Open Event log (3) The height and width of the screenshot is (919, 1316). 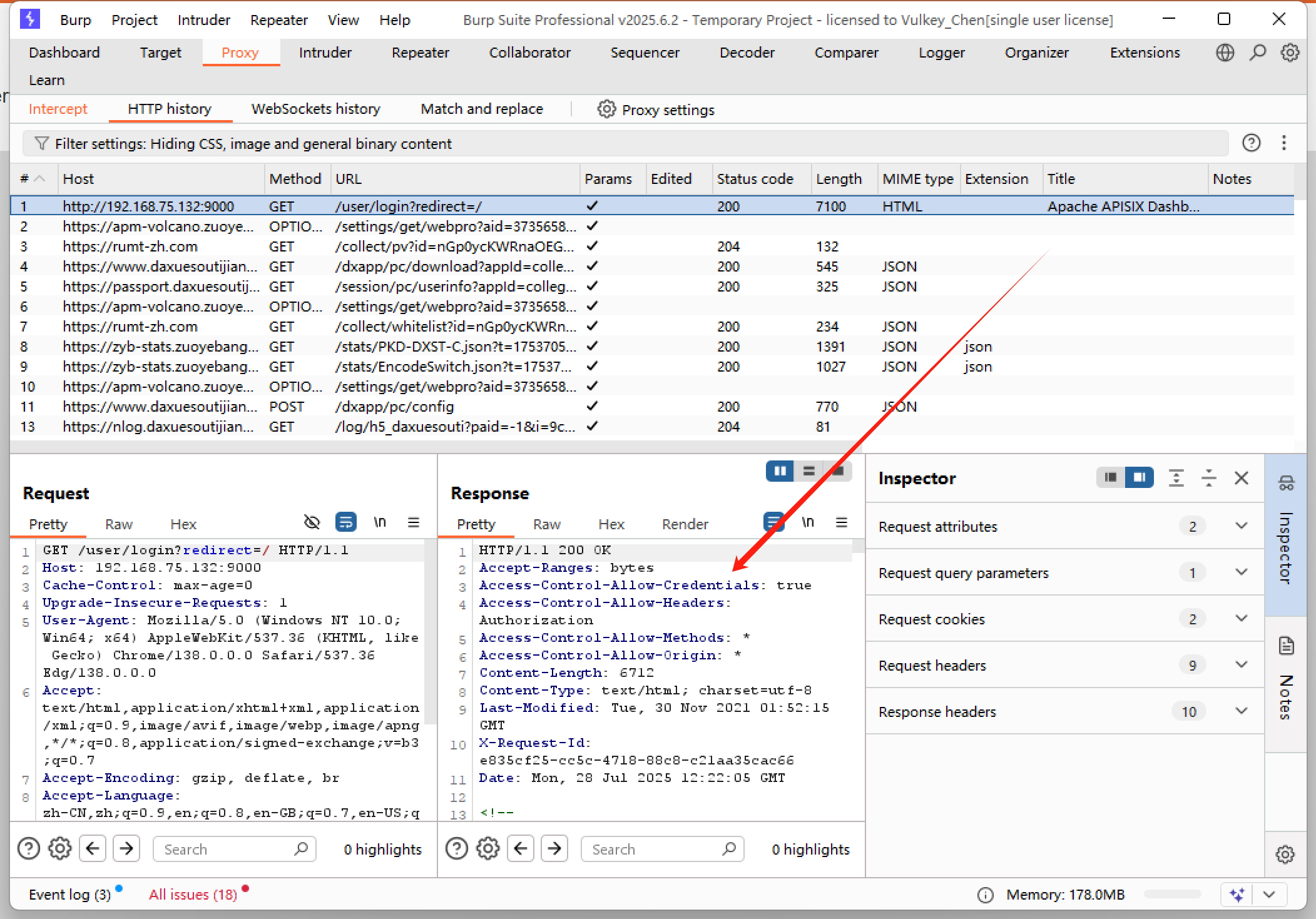(x=69, y=895)
